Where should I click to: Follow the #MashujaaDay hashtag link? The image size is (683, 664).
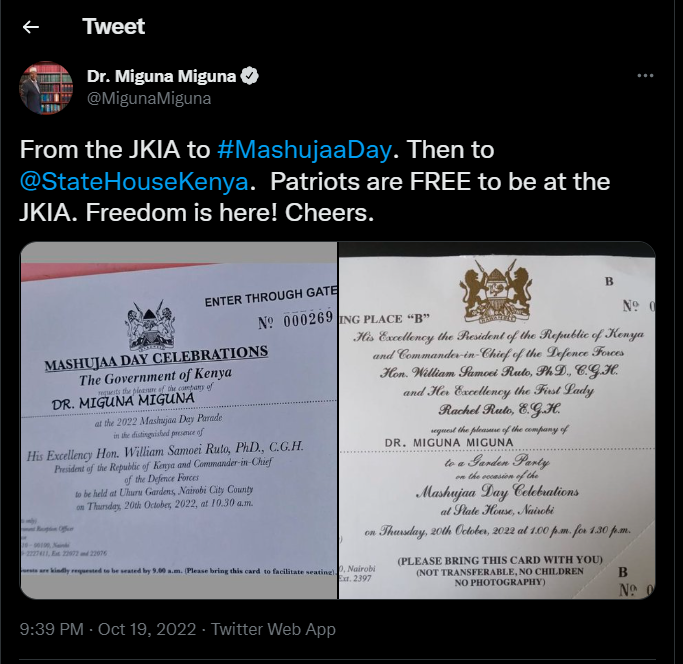[x=304, y=149]
